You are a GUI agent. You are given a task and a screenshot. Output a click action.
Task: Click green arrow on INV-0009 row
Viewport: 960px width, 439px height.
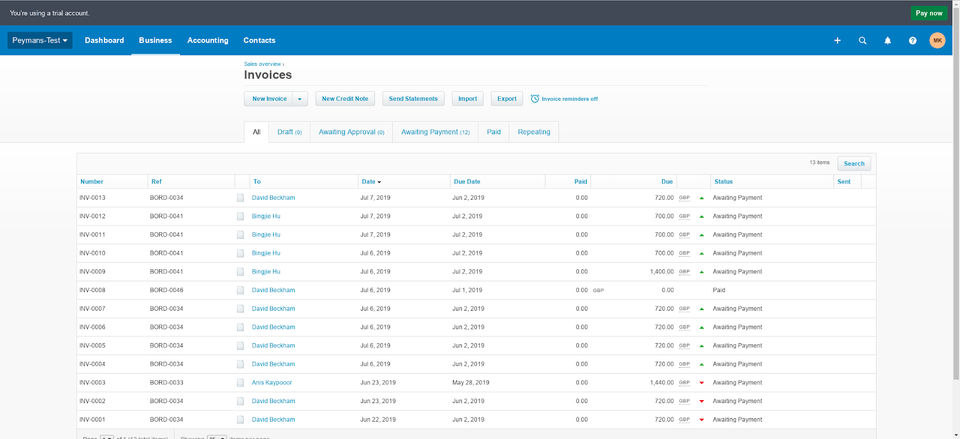702,271
